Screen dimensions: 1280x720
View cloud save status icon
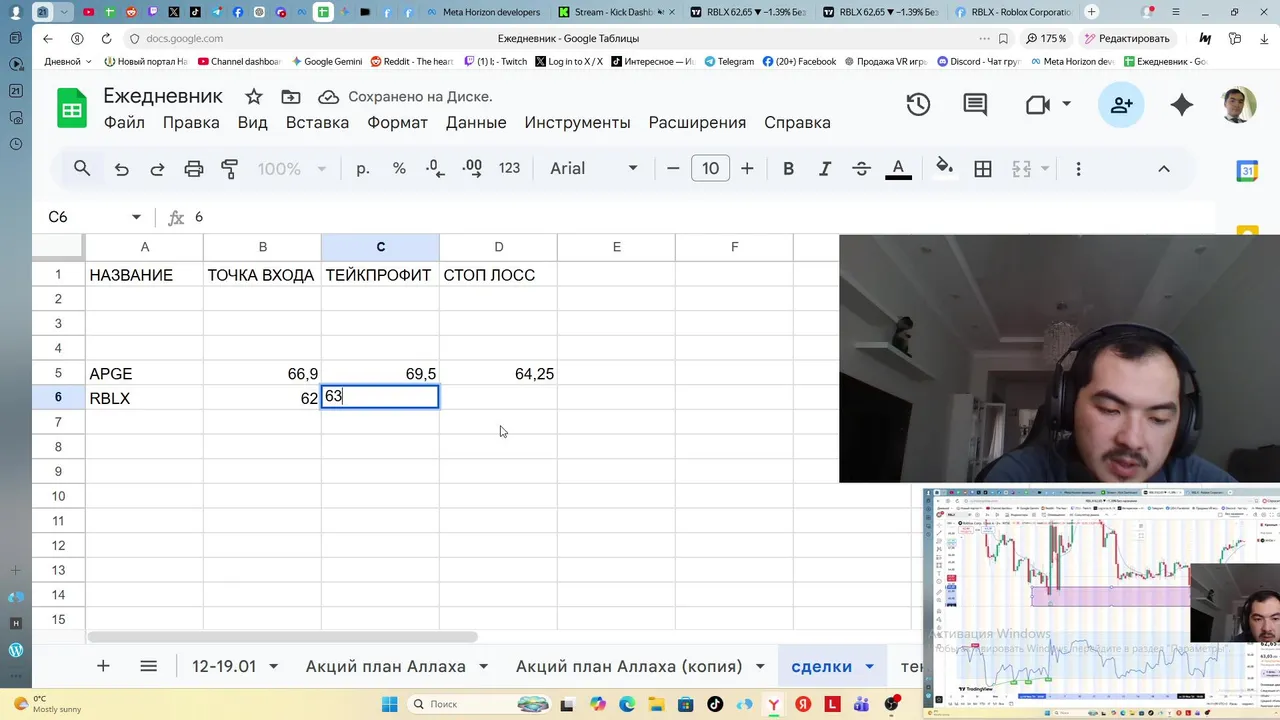point(328,97)
